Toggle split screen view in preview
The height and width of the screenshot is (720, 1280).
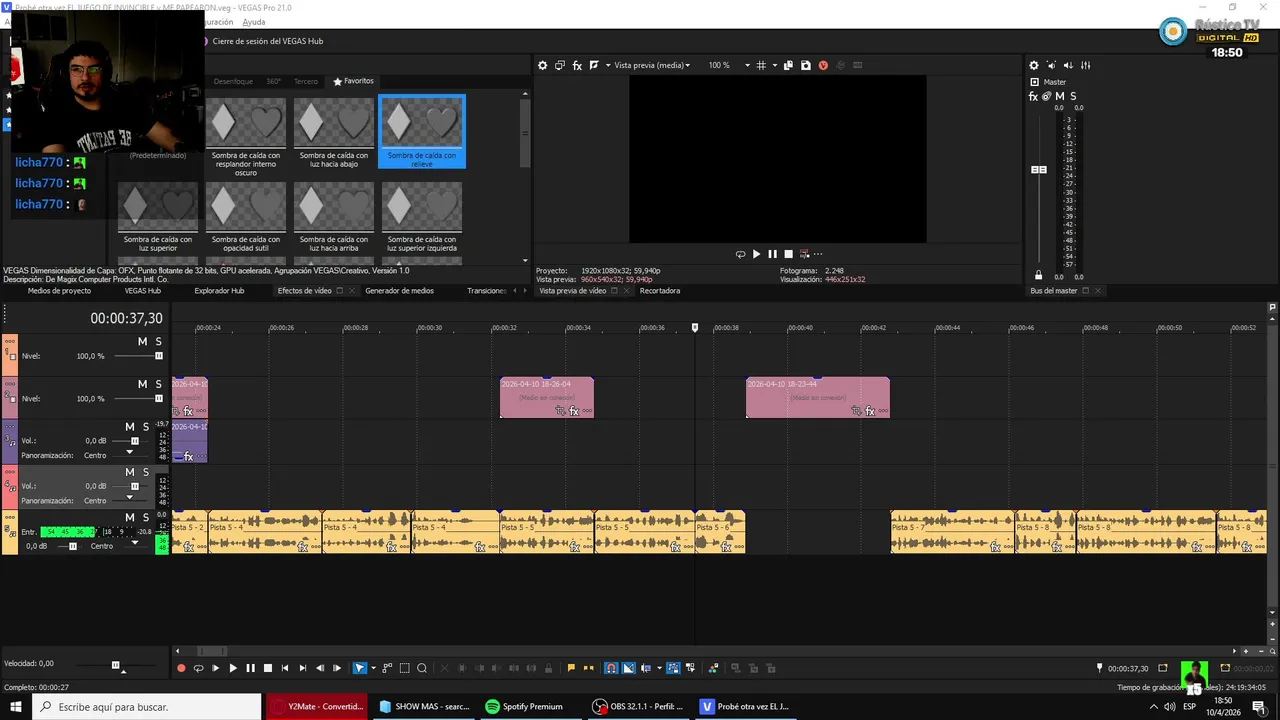(594, 65)
